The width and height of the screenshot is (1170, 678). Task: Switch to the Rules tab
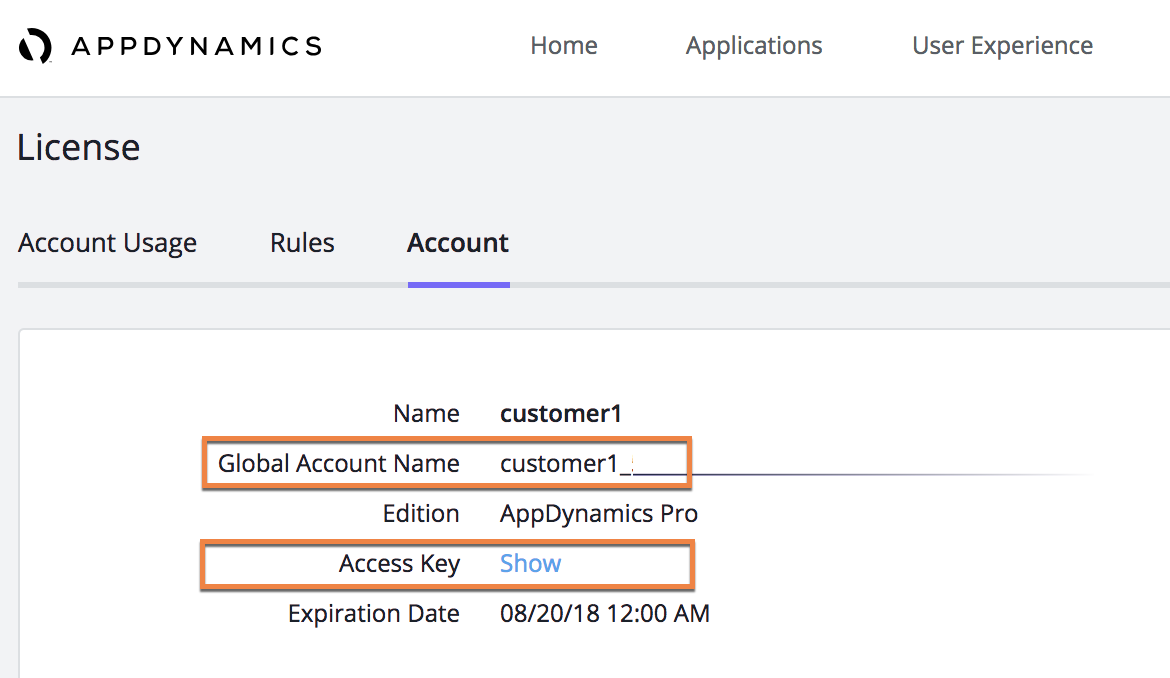tap(302, 242)
